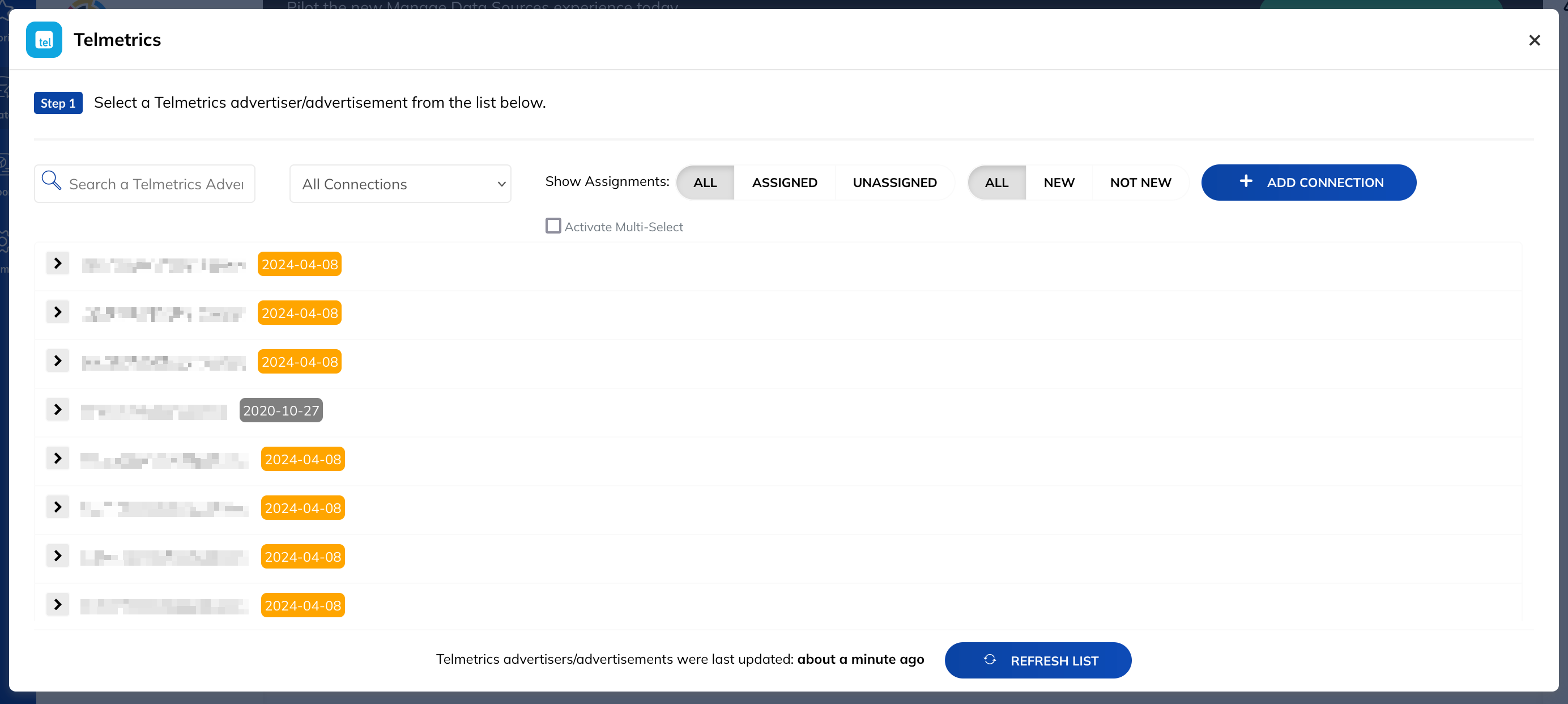
Task: Show only NOT NEW items
Action: (x=1140, y=183)
